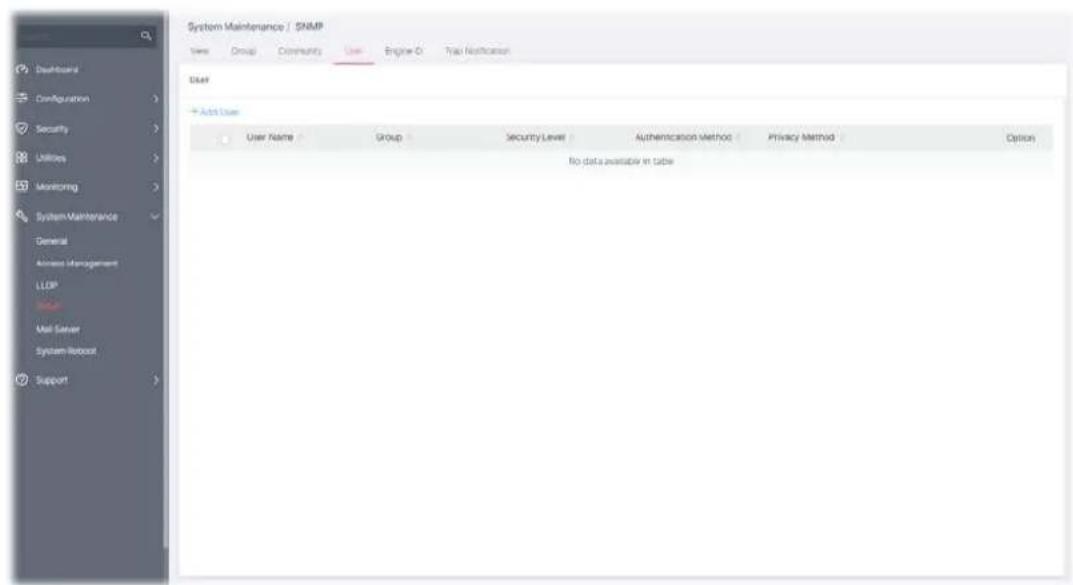The height and width of the screenshot is (585, 1073).
Task: Click the search magnifier icon in sidebar
Action: [146, 36]
